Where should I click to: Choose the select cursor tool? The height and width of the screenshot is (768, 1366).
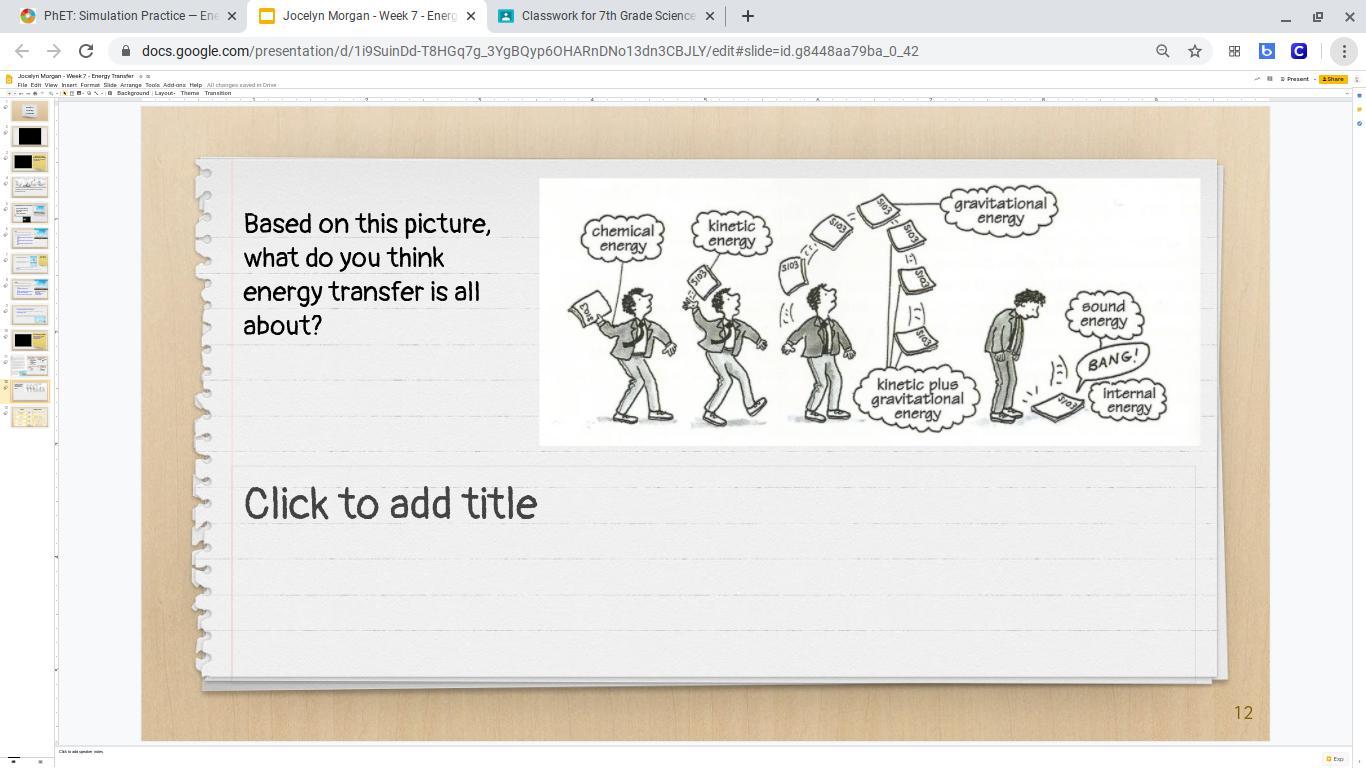(65, 93)
